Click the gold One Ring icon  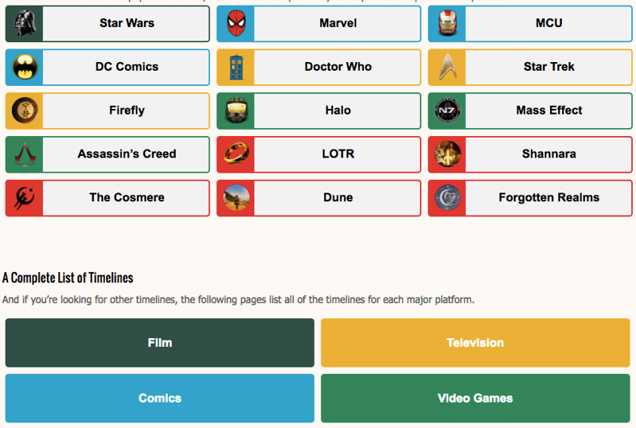click(x=236, y=154)
